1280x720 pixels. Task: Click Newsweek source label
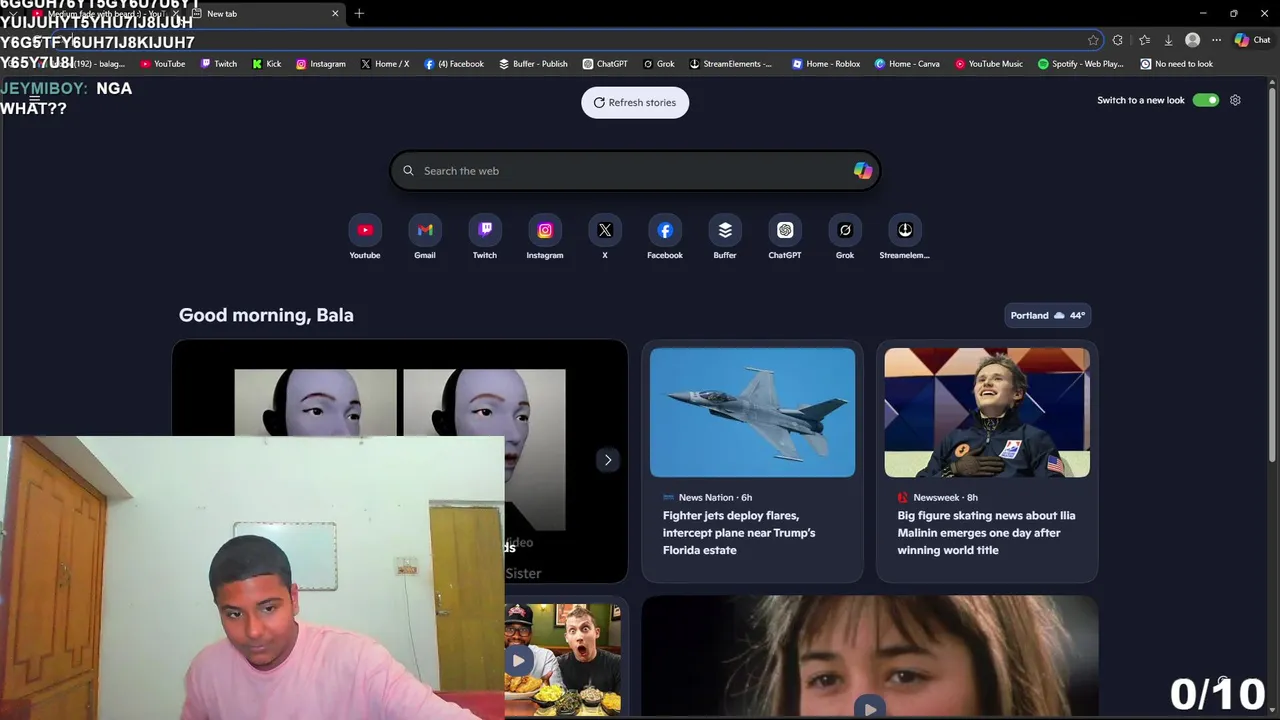point(936,497)
